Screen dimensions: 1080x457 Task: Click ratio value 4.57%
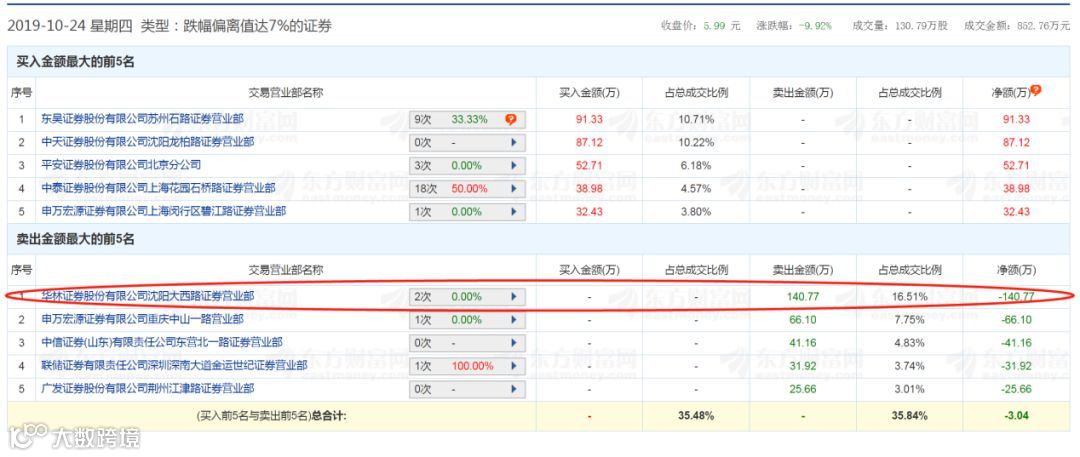click(x=695, y=188)
